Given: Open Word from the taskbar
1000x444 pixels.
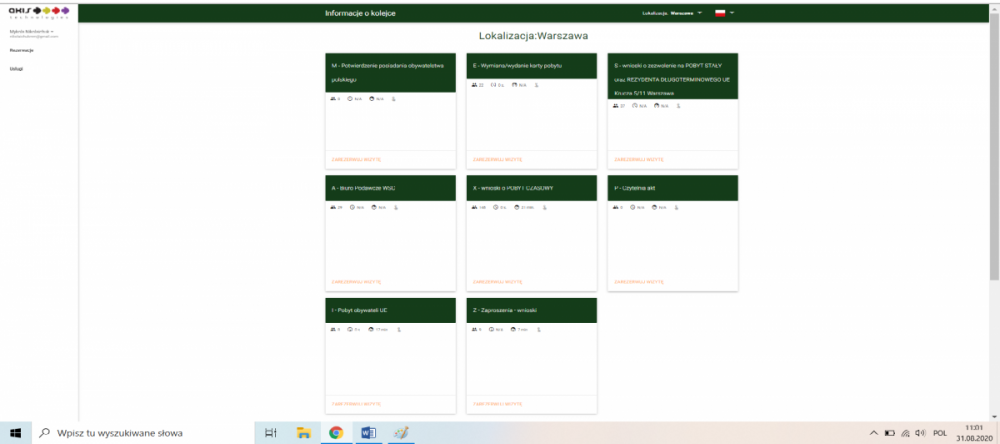Looking at the screenshot, I should coord(367,433).
